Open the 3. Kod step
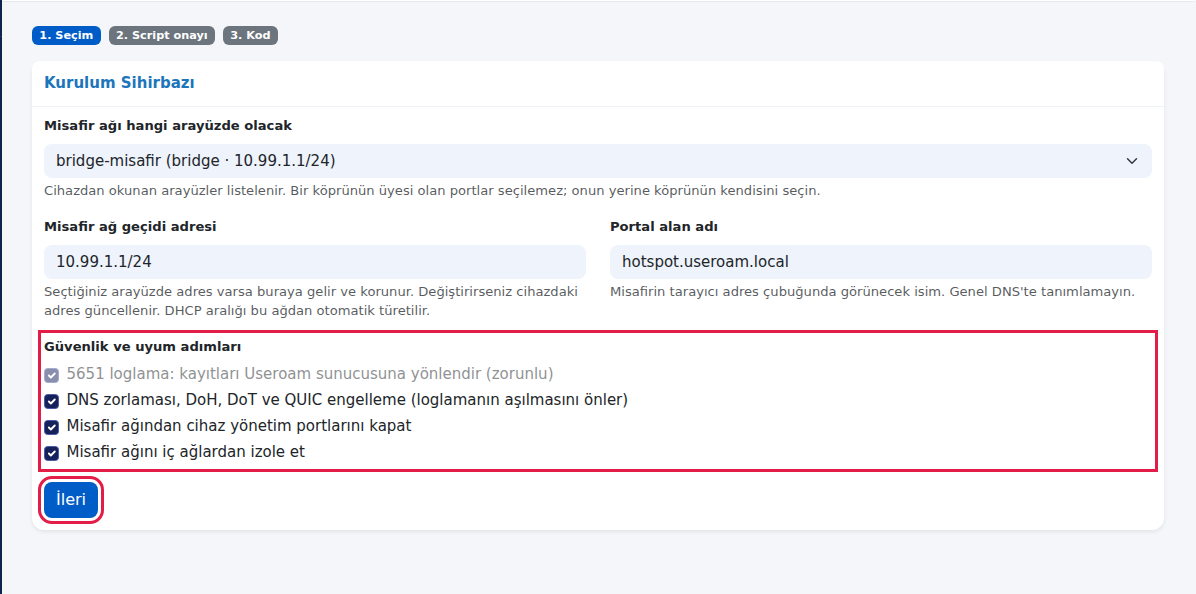The width and height of the screenshot is (1196, 594). [250, 35]
